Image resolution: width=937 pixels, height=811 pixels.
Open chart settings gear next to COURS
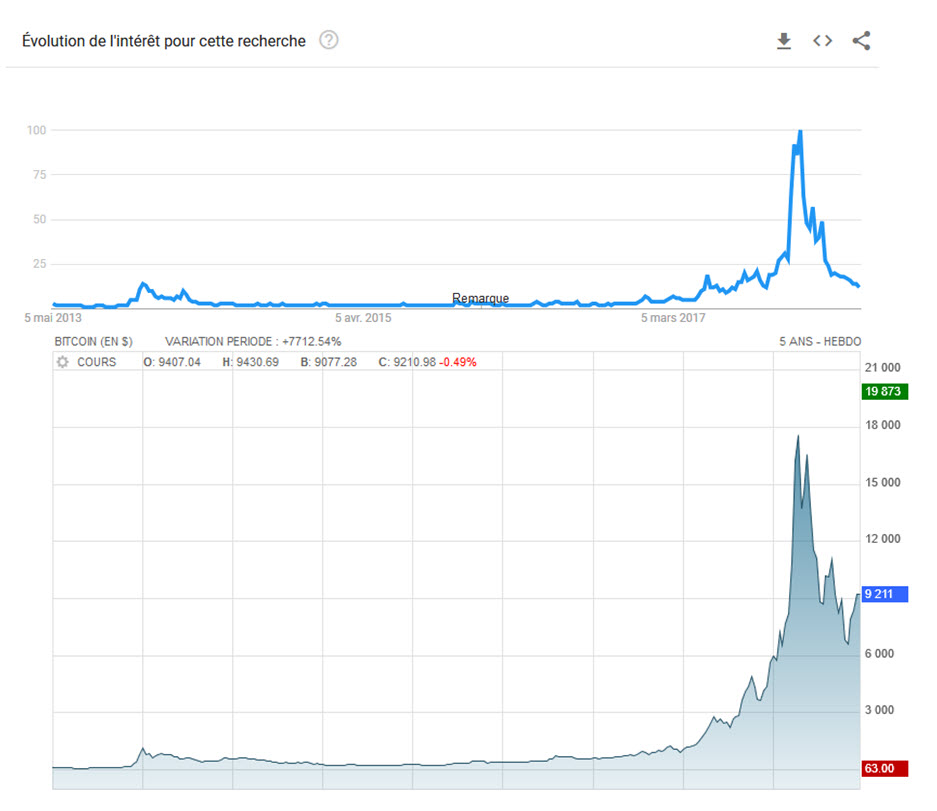coord(62,362)
